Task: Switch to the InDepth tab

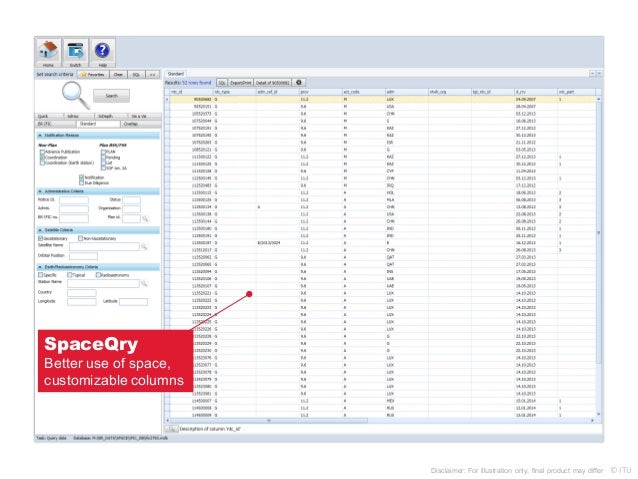Action: pyautogui.click(x=111, y=116)
